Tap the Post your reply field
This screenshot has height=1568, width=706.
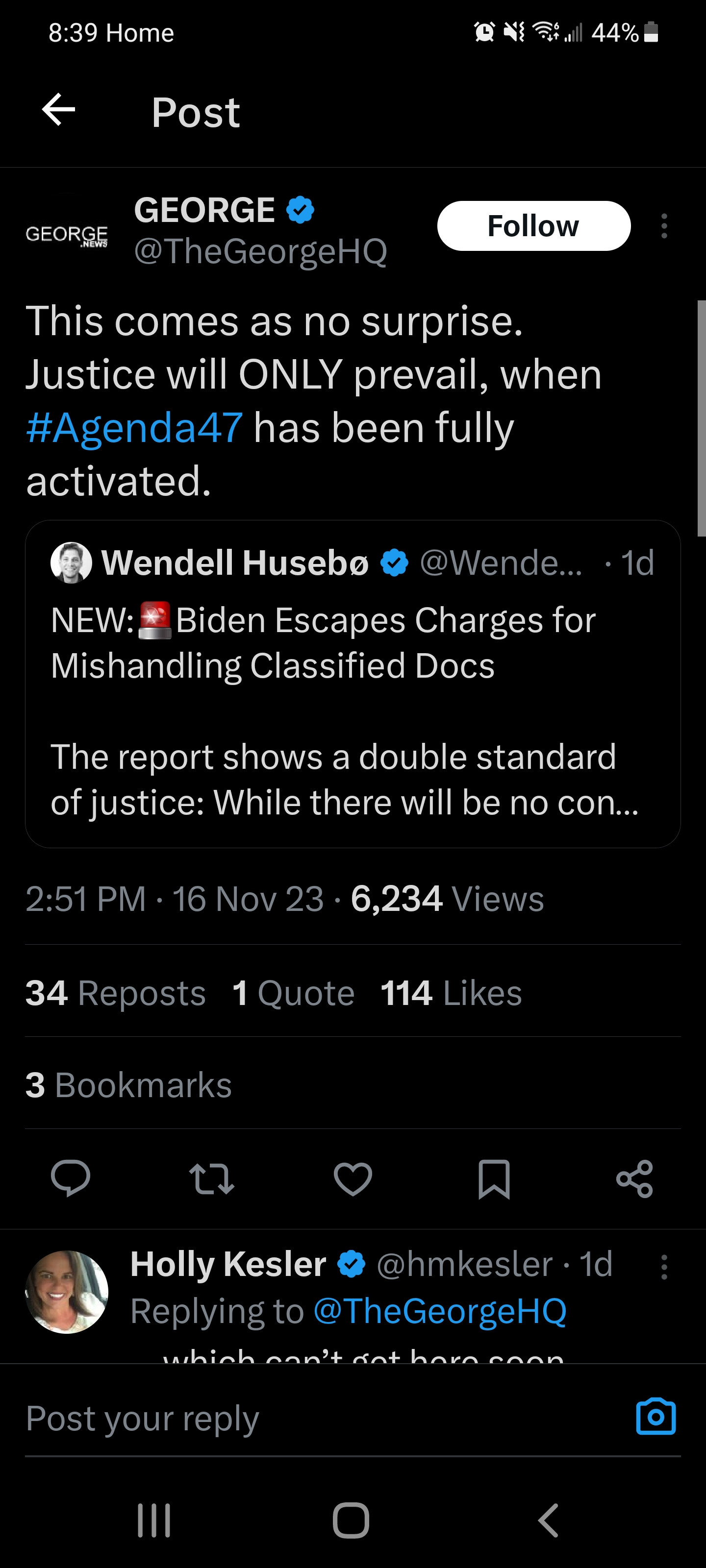(304, 1418)
